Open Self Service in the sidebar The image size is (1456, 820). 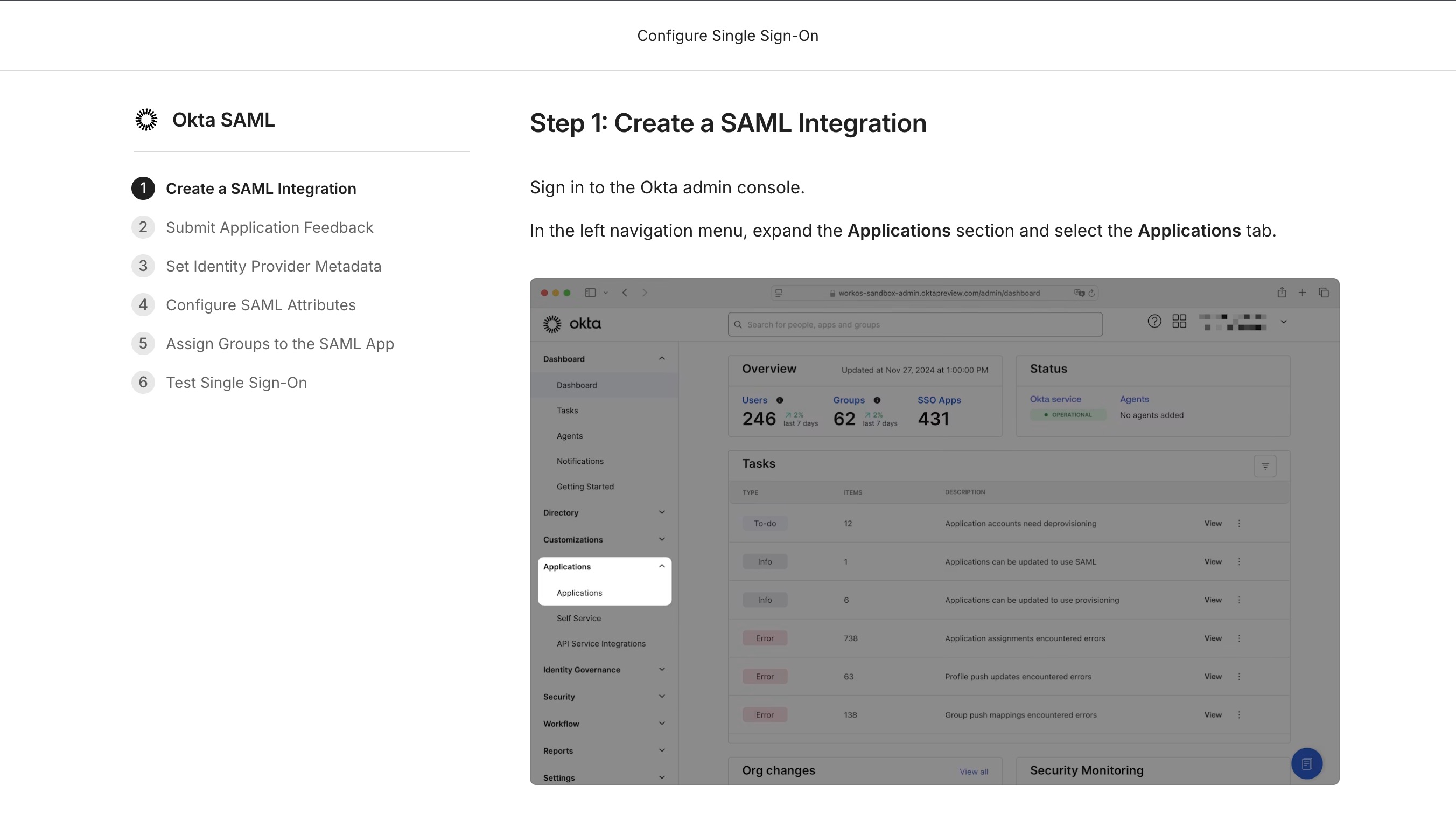coord(579,619)
